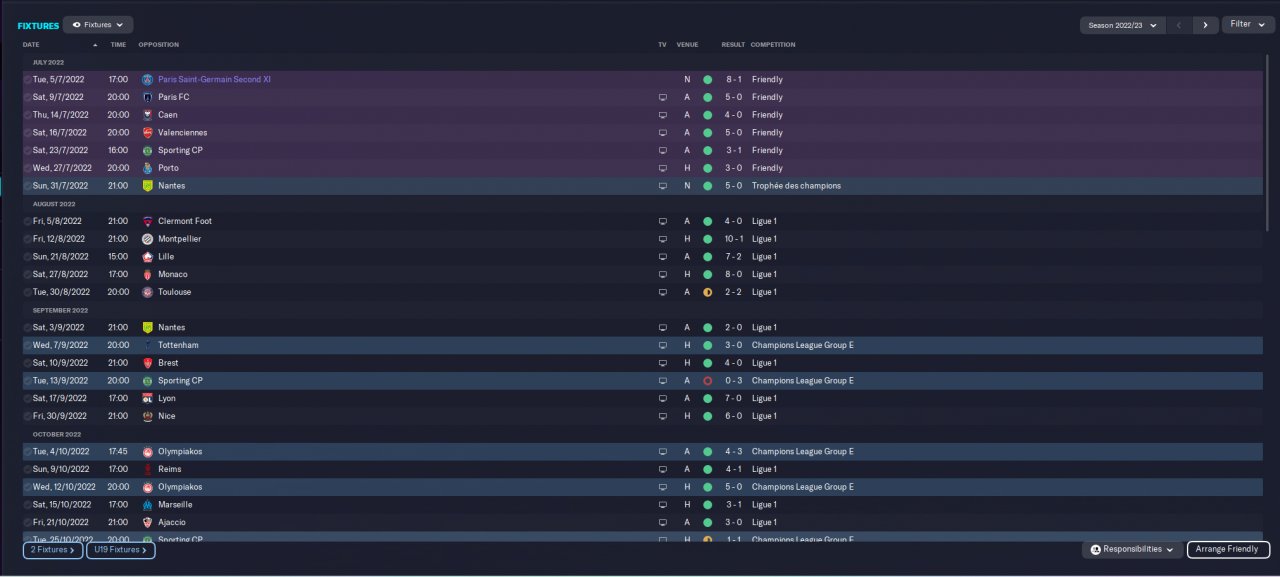
Task: Expand the Filter dropdown
Action: coord(1248,24)
